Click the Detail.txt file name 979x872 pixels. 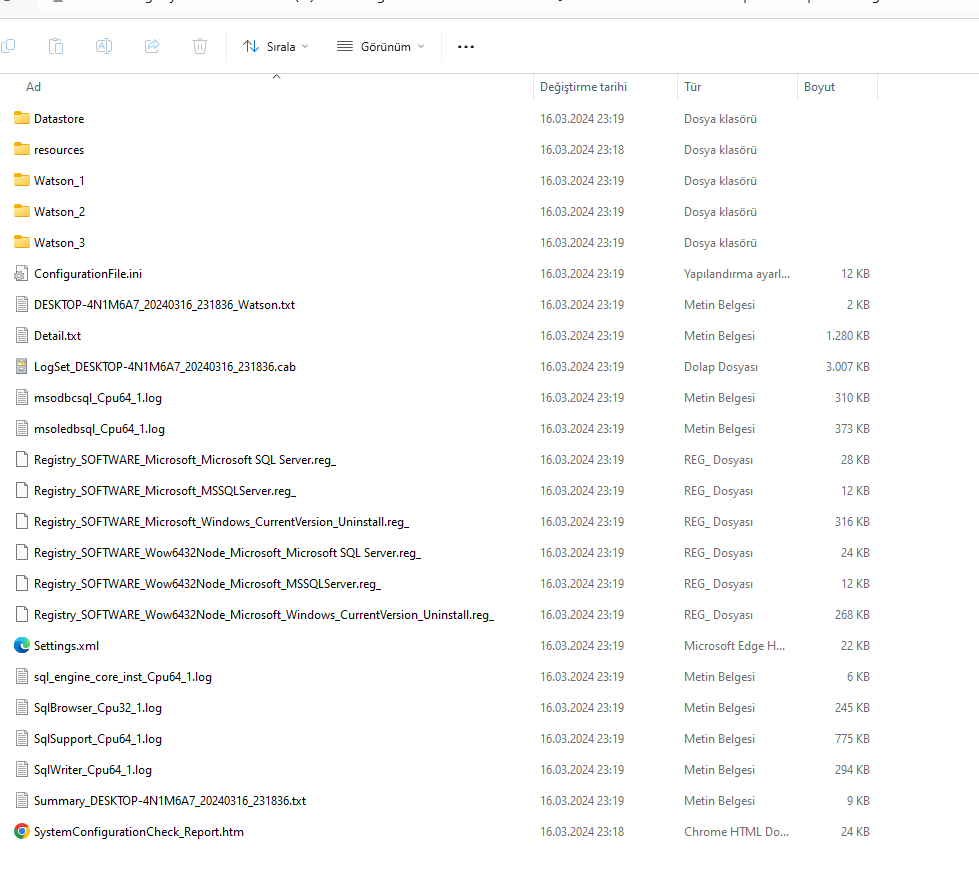(x=57, y=336)
